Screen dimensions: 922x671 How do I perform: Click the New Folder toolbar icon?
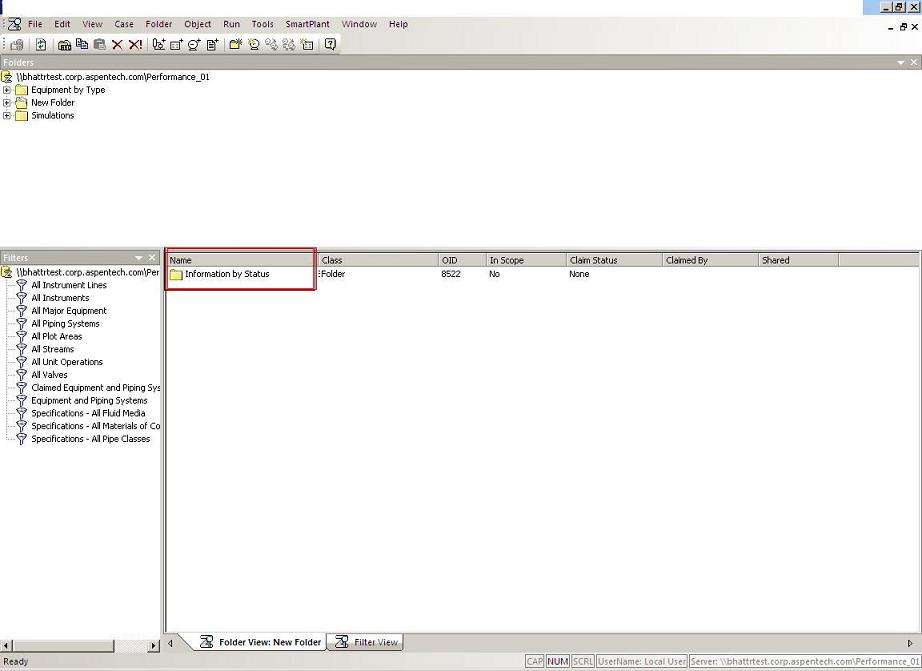235,44
